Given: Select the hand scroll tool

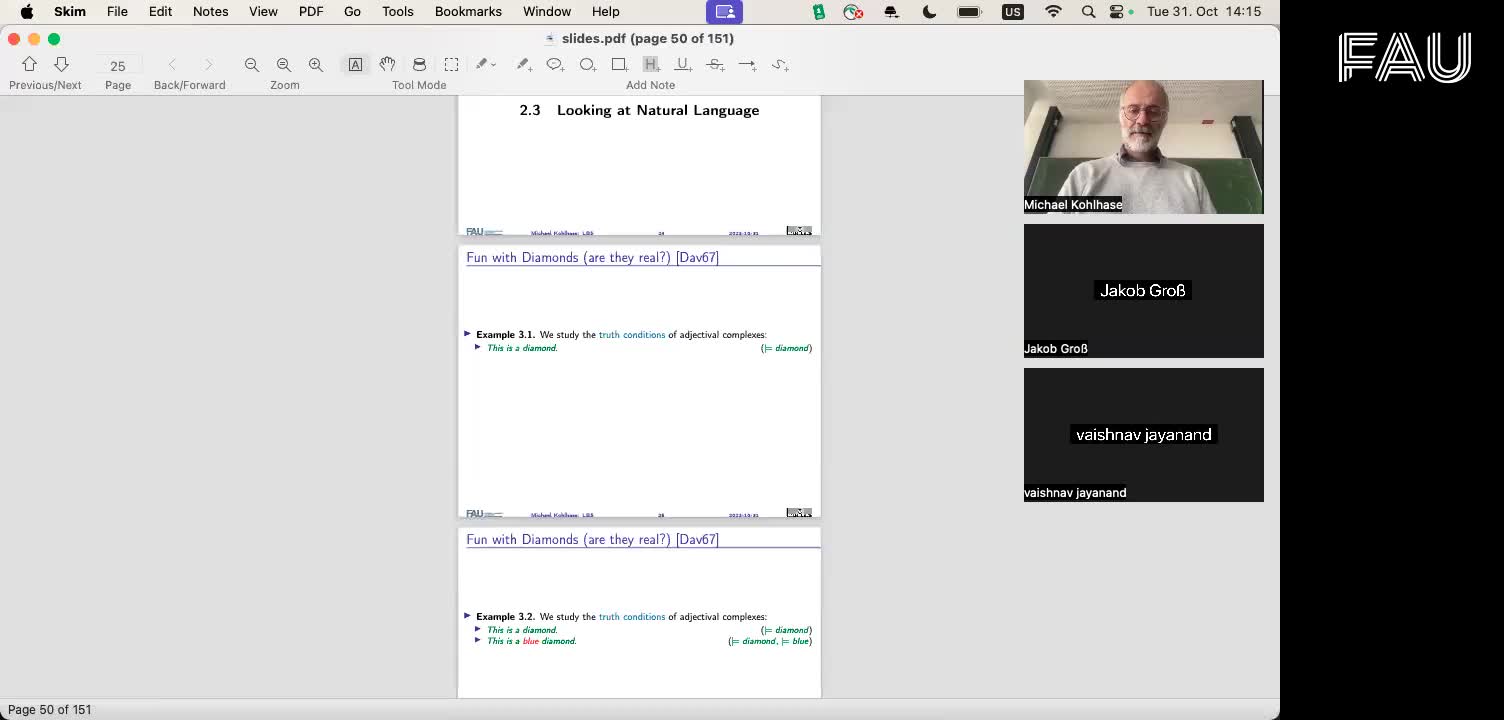Looking at the screenshot, I should tap(387, 64).
